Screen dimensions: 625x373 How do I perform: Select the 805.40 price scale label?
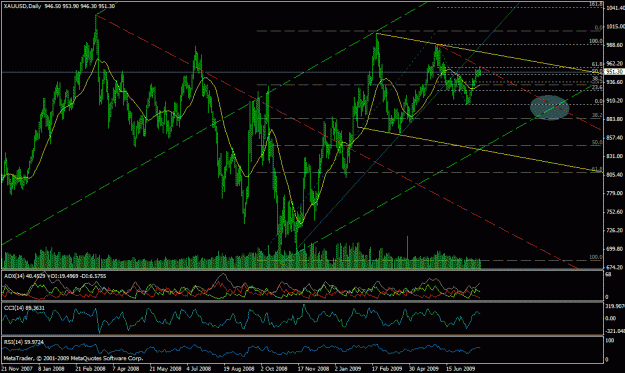coord(615,175)
